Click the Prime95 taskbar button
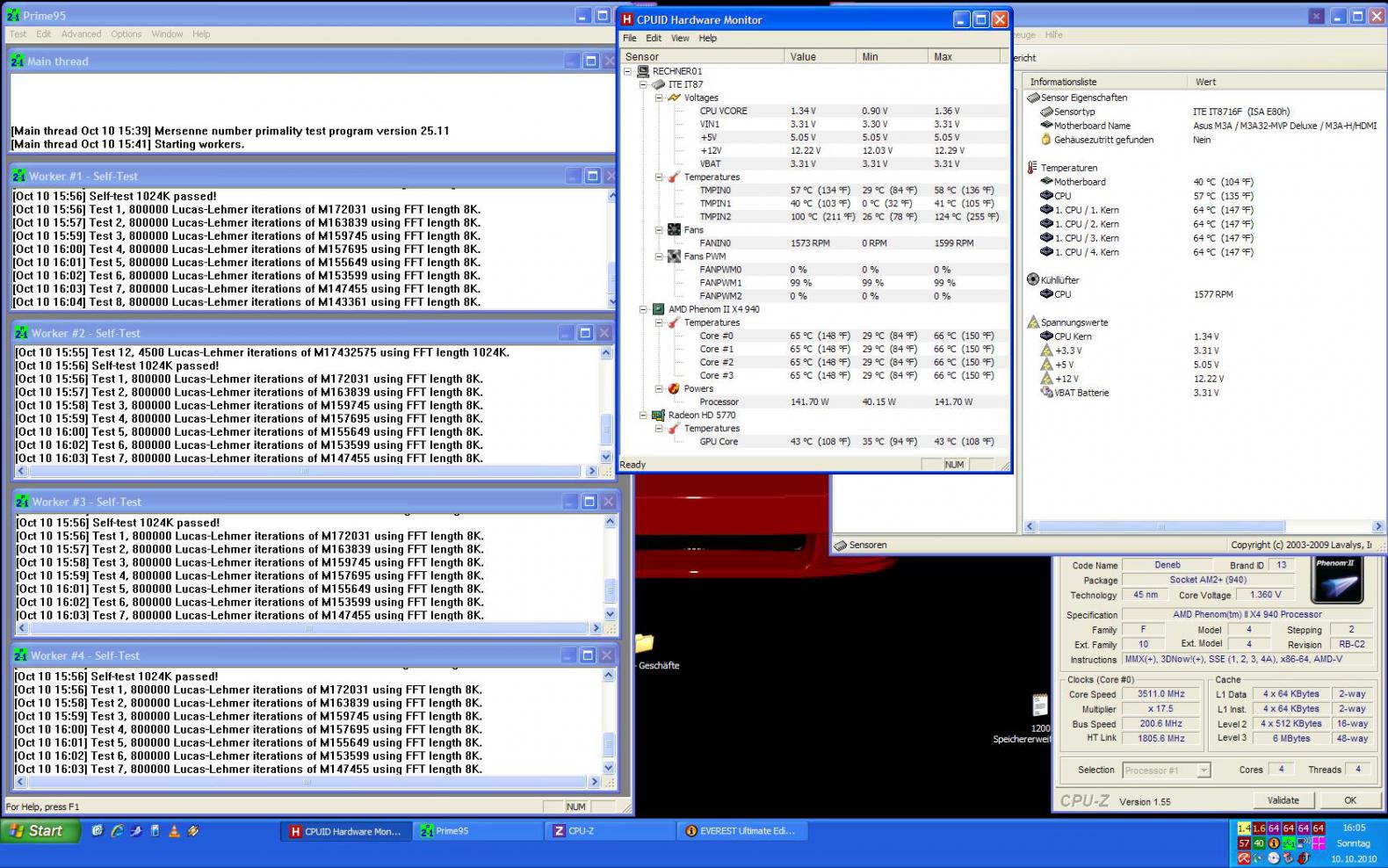Viewport: 1388px width, 868px height. 477,831
